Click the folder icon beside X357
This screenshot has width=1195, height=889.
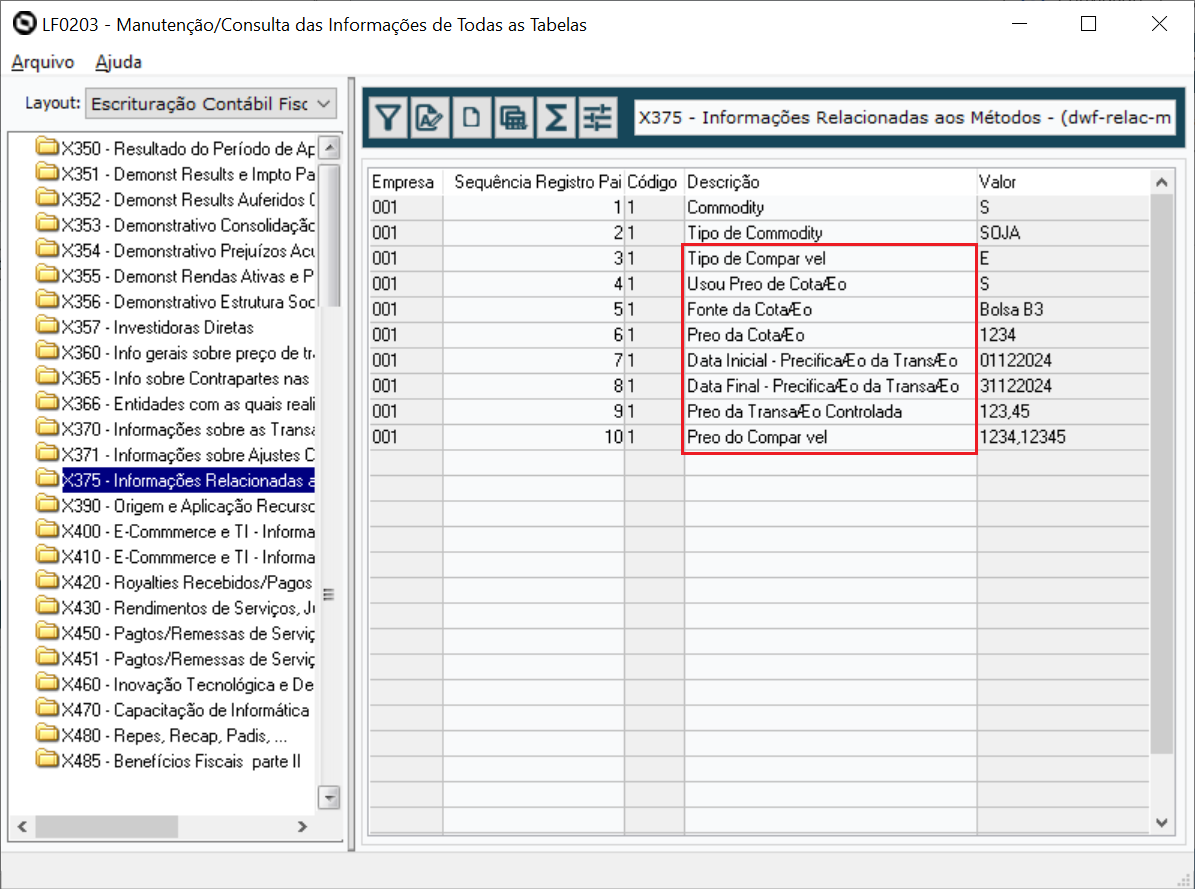pos(47,326)
